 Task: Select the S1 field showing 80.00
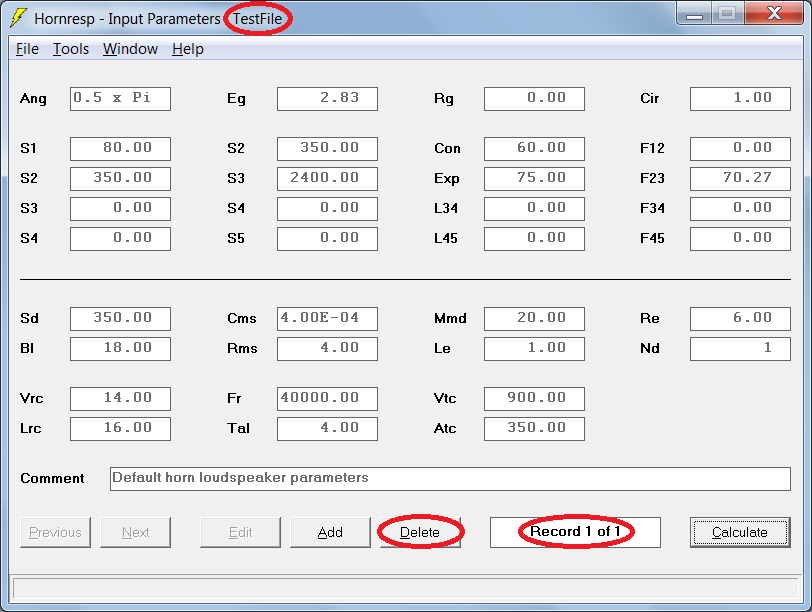coord(120,149)
